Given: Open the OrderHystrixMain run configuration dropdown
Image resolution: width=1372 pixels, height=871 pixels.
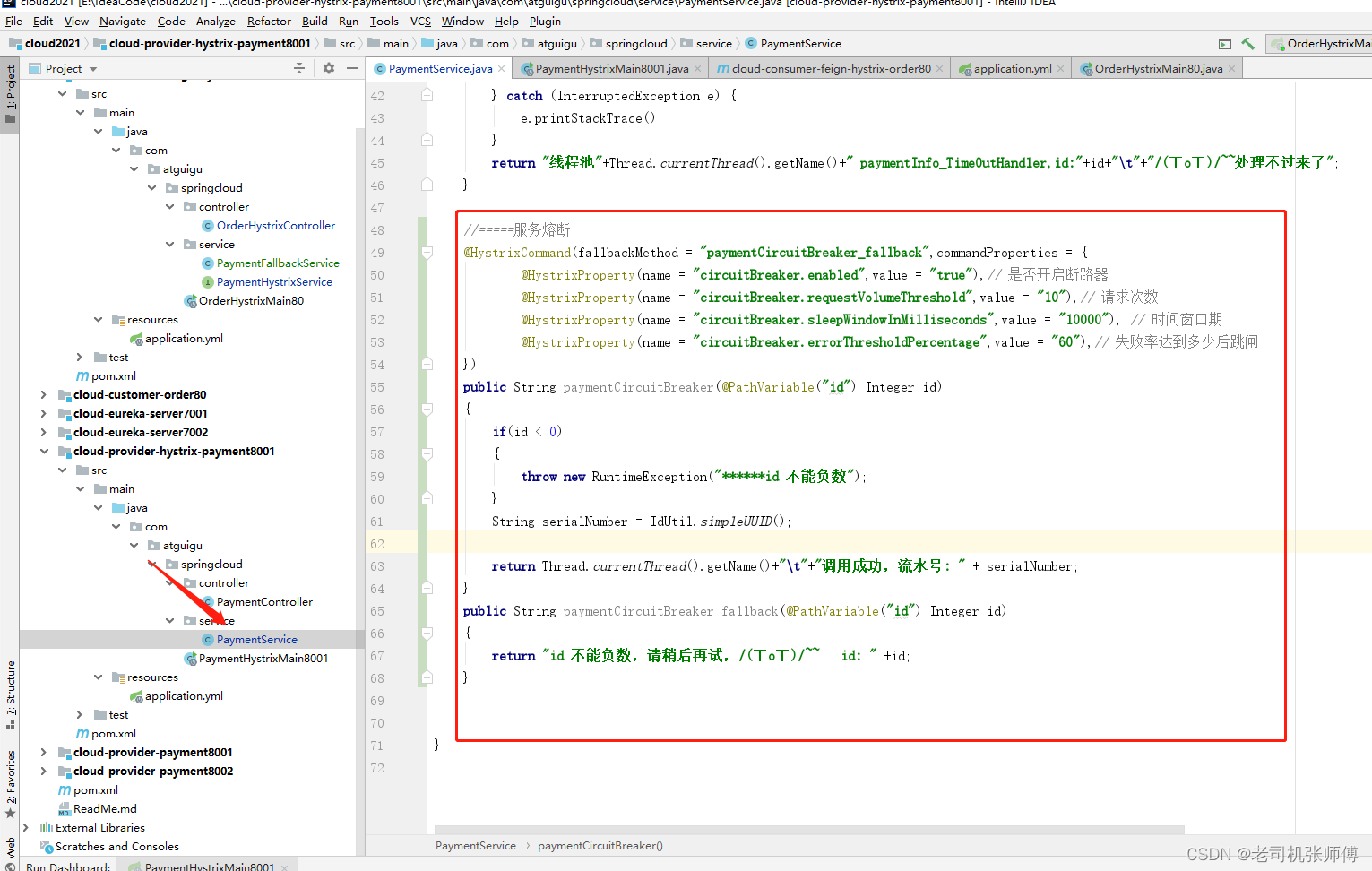Looking at the screenshot, I should click(1320, 43).
